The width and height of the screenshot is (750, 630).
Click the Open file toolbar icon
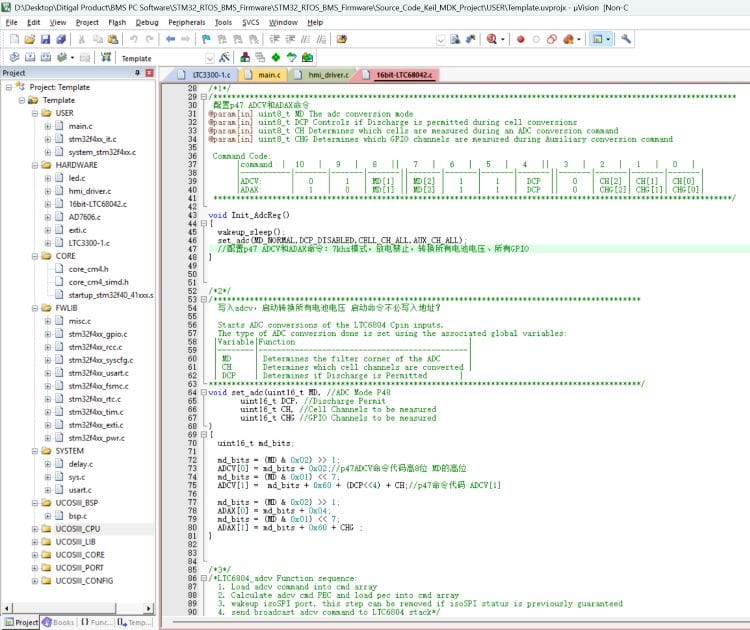click(30, 39)
